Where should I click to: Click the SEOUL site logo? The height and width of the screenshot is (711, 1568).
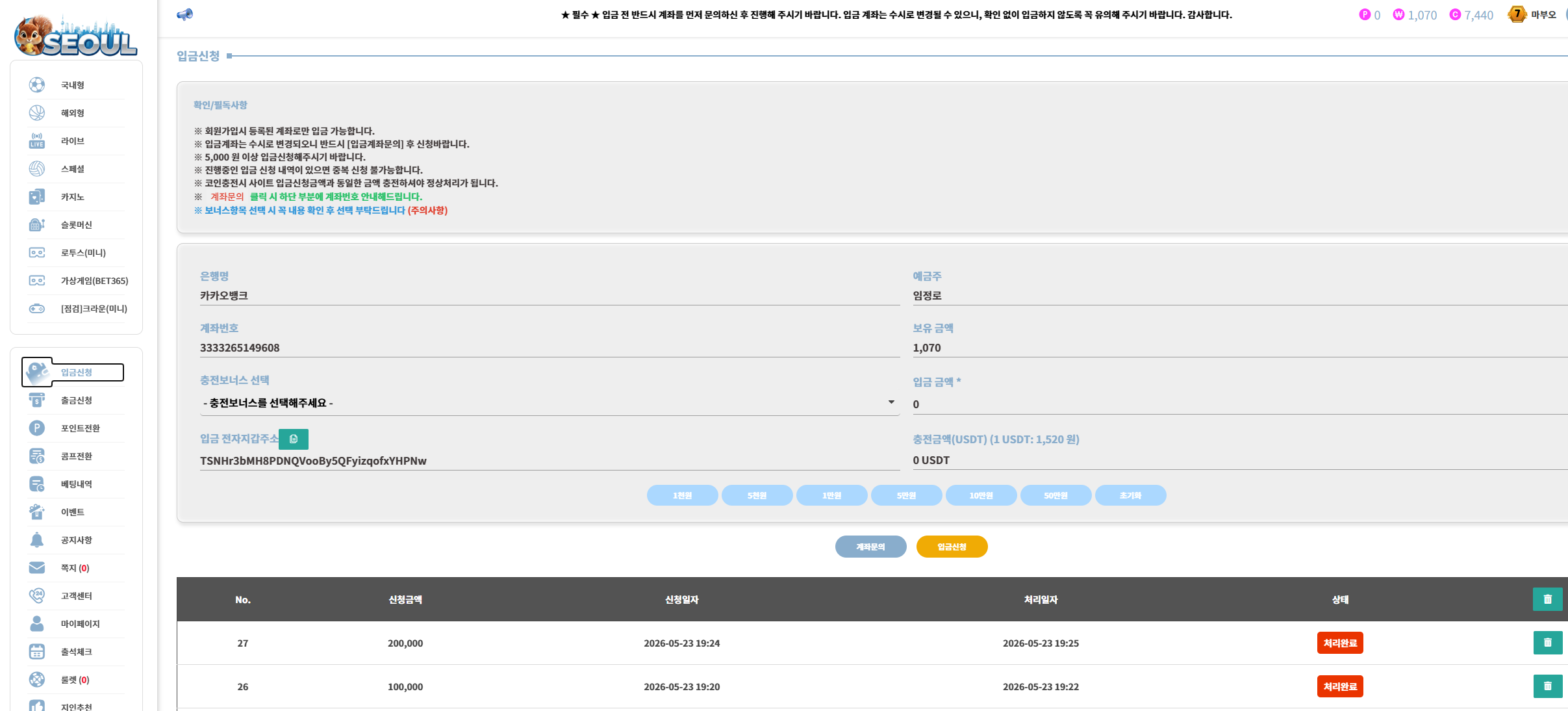(x=76, y=36)
